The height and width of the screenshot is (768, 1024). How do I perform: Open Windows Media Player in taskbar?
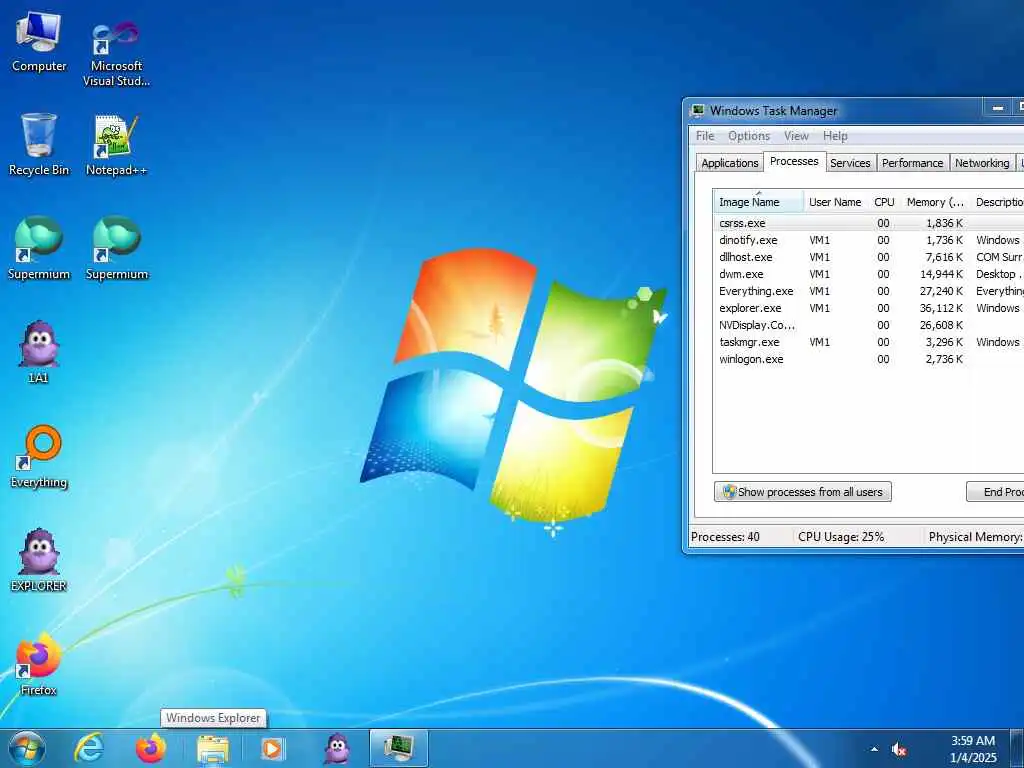click(272, 749)
